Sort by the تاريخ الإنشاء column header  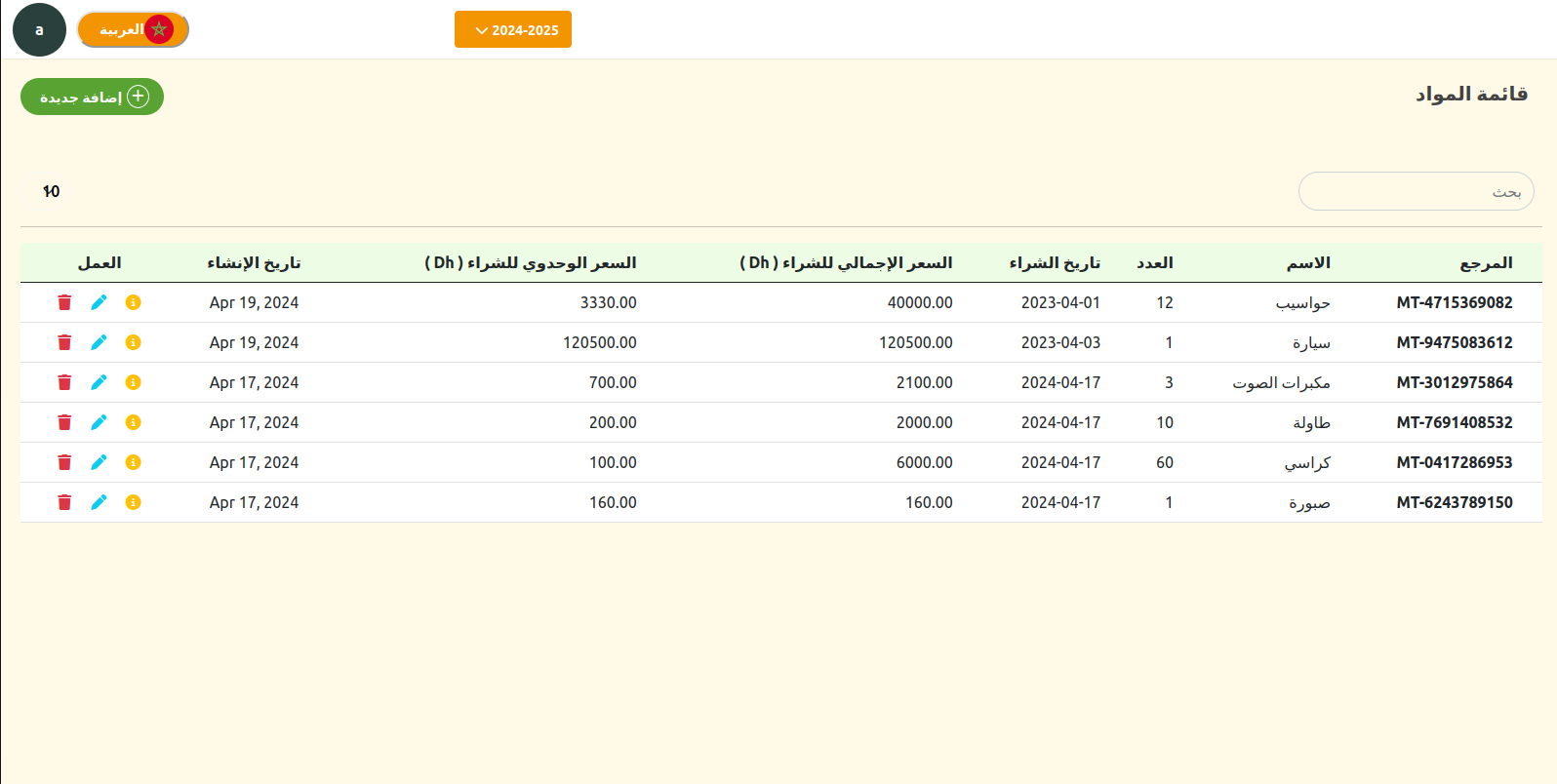pos(254,263)
